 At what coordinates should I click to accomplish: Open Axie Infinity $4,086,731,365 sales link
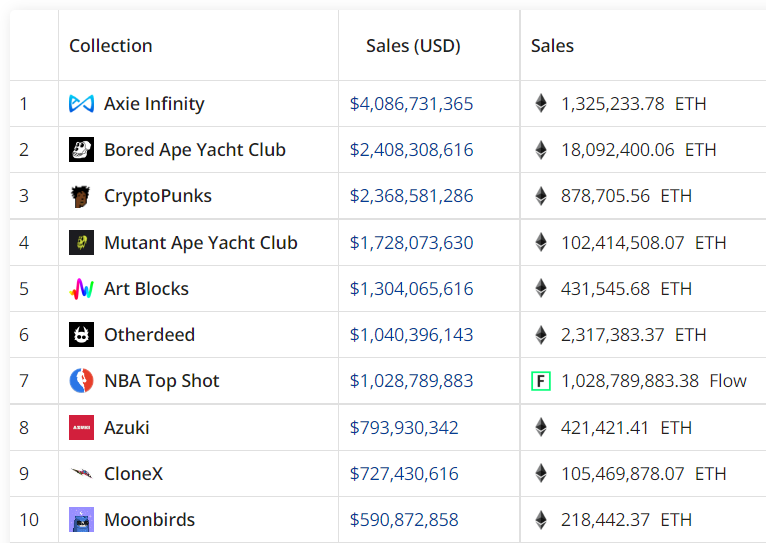tap(411, 104)
